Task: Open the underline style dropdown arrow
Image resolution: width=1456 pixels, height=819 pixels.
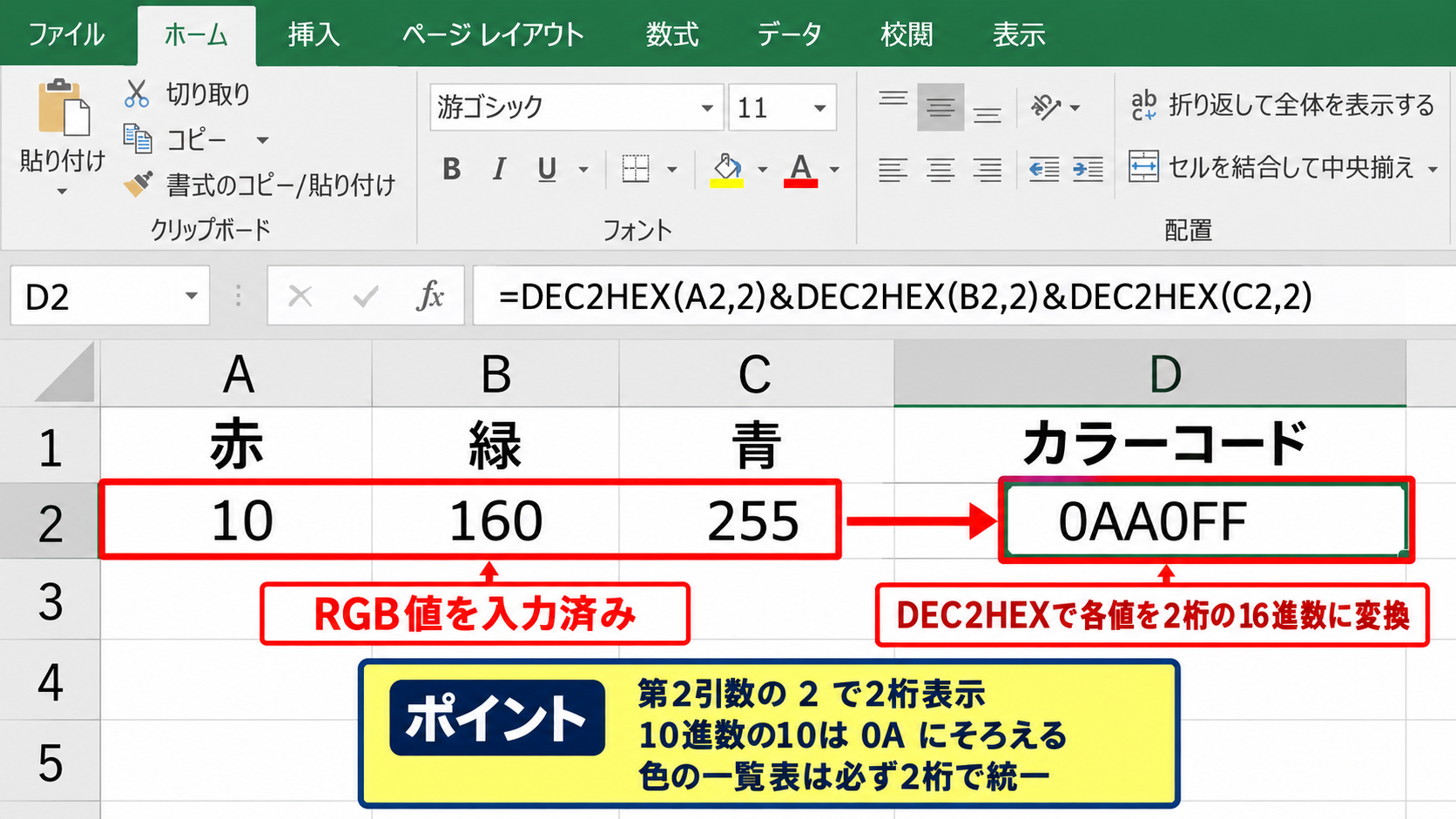Action: coord(583,170)
